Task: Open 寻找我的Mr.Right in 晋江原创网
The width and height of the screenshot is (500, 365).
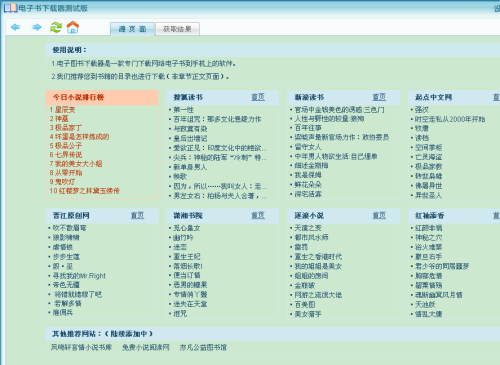Action: click(x=79, y=276)
